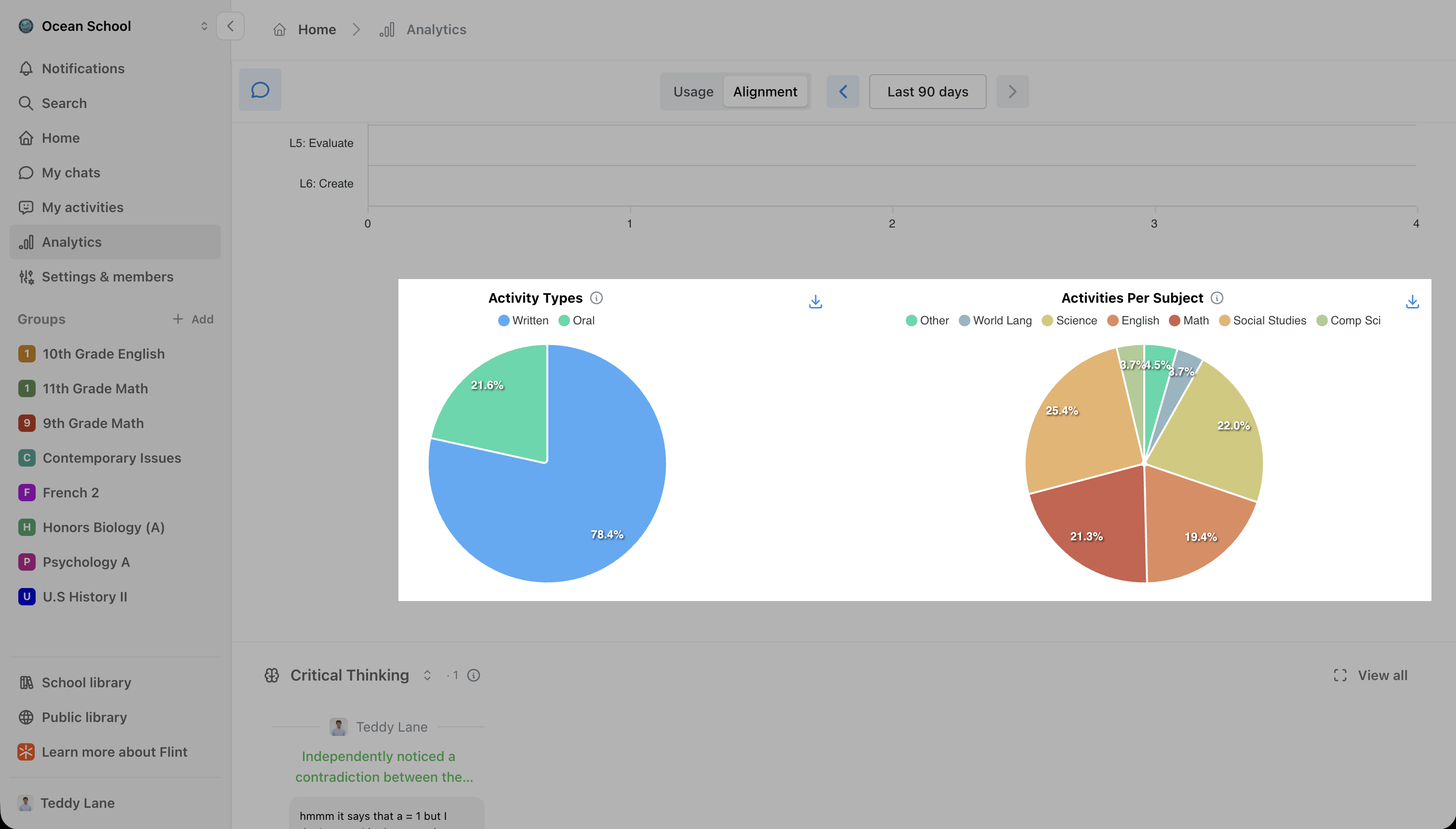Go to the next date range
The height and width of the screenshot is (829, 1456).
[x=1012, y=92]
